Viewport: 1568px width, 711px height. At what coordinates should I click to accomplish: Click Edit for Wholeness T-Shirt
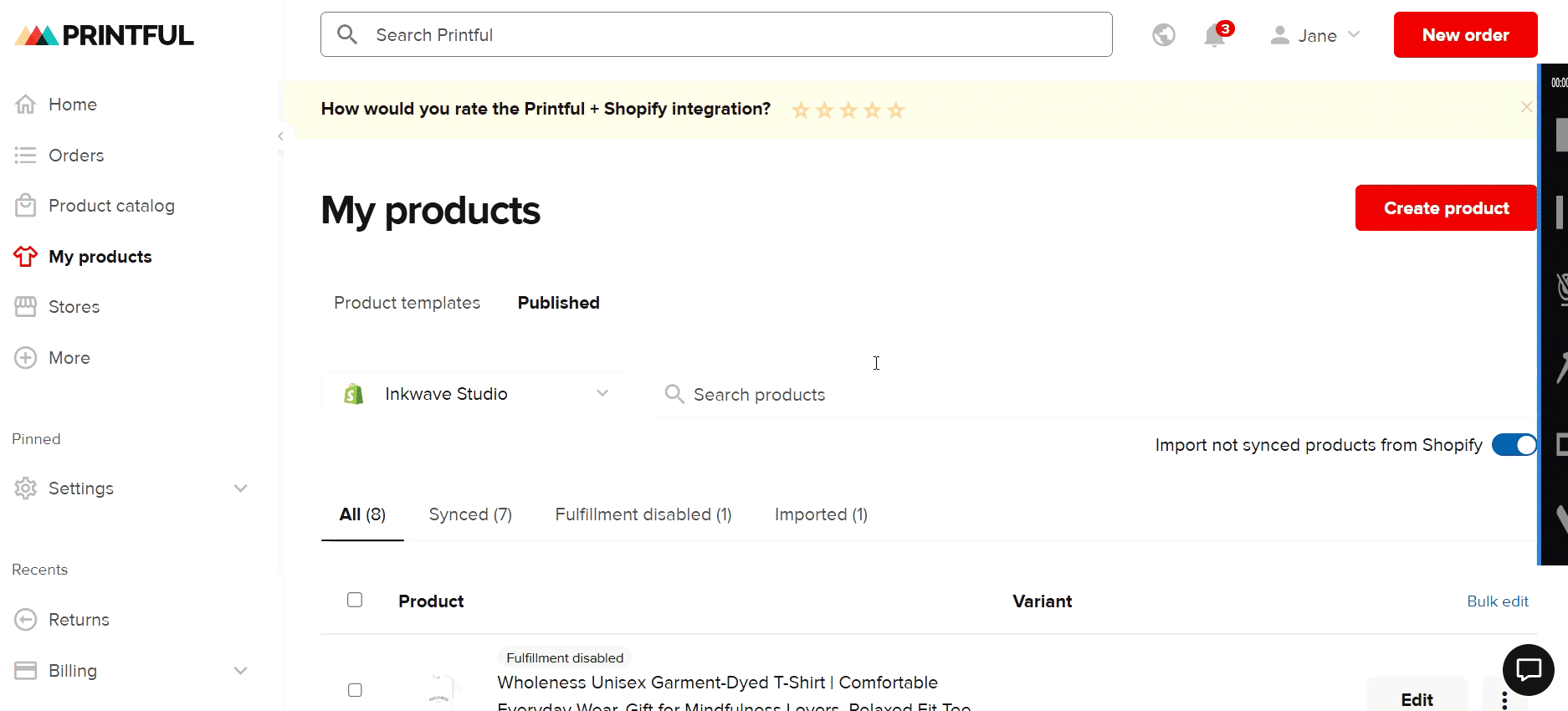click(x=1417, y=699)
